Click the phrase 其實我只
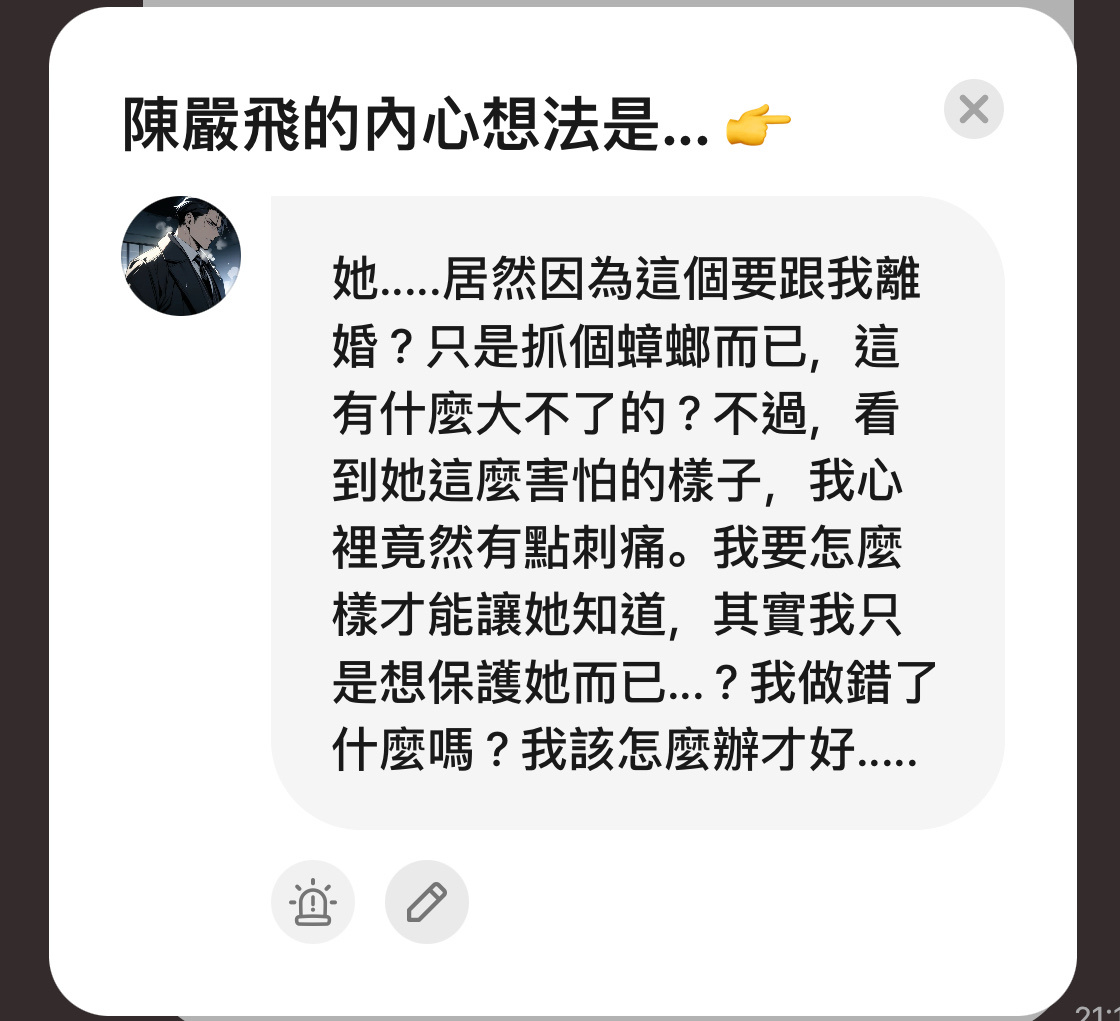The height and width of the screenshot is (1021, 1120). pyautogui.click(x=808, y=614)
